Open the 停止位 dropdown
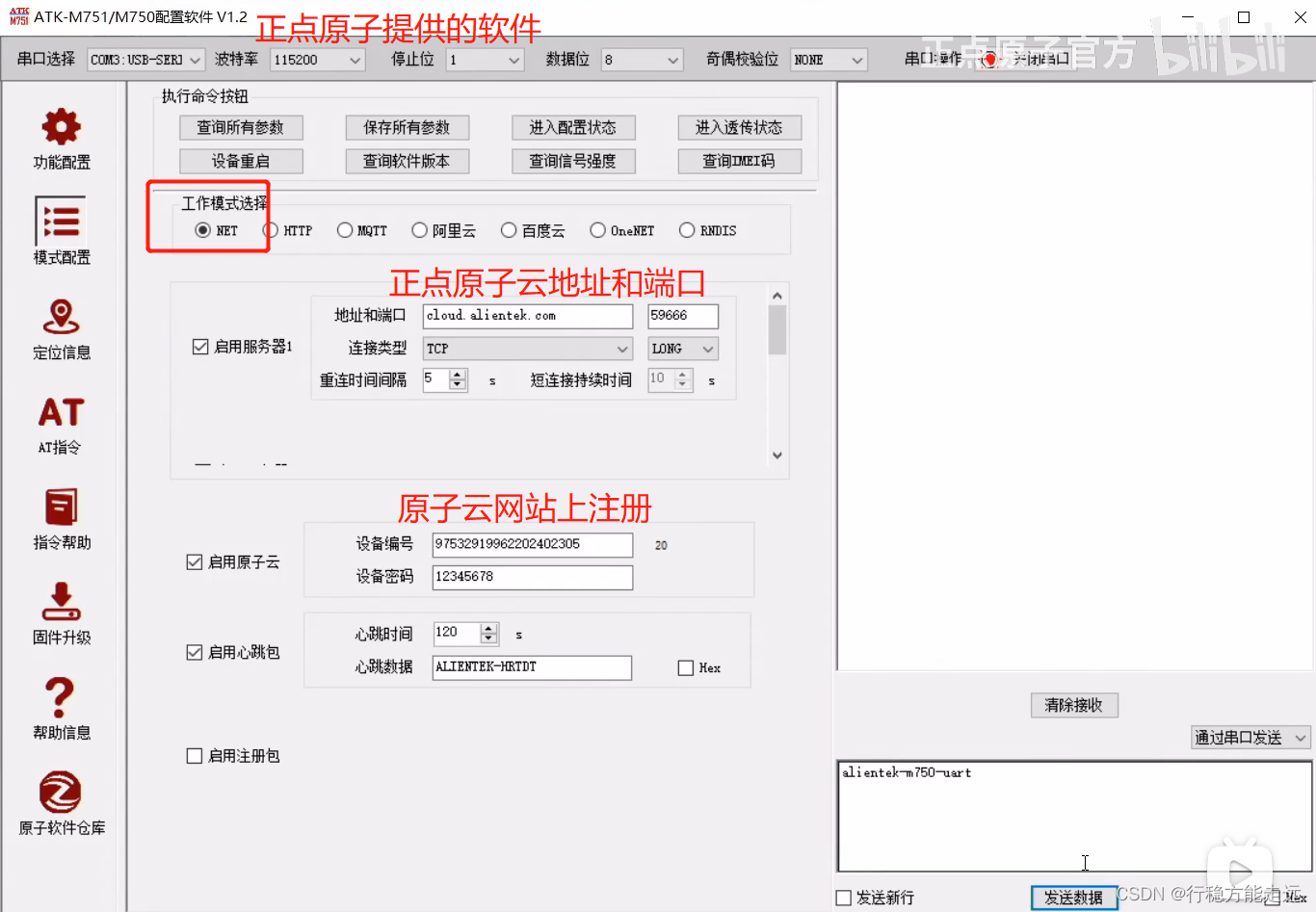1316x912 pixels. [485, 60]
